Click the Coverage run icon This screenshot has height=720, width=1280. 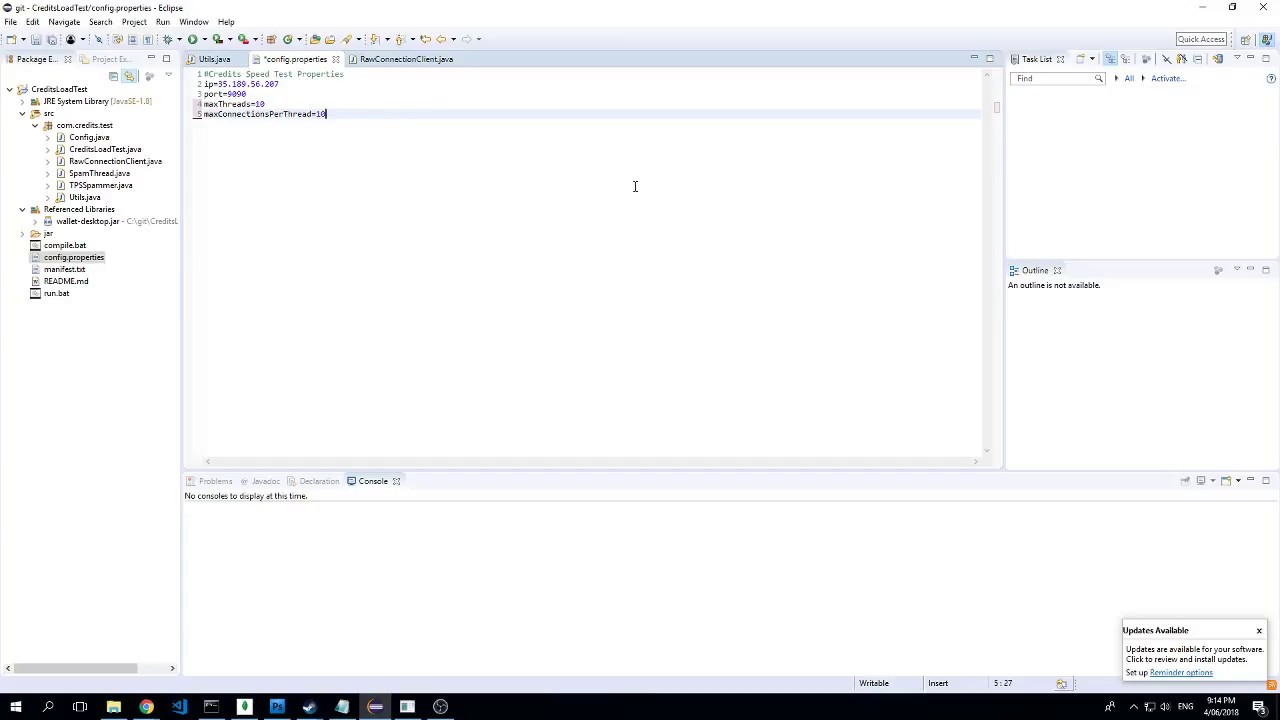[217, 39]
